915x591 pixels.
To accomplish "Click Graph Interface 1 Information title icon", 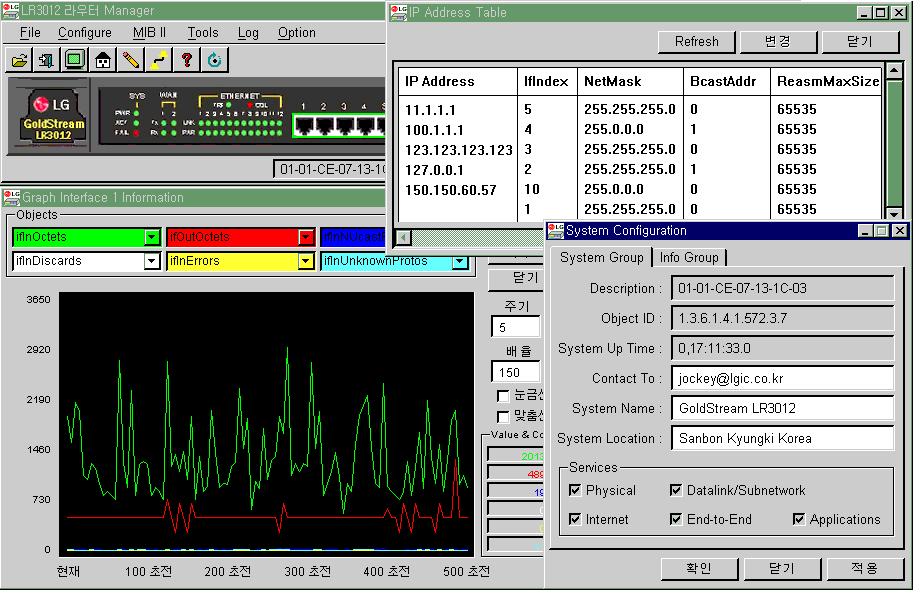I will coord(11,197).
